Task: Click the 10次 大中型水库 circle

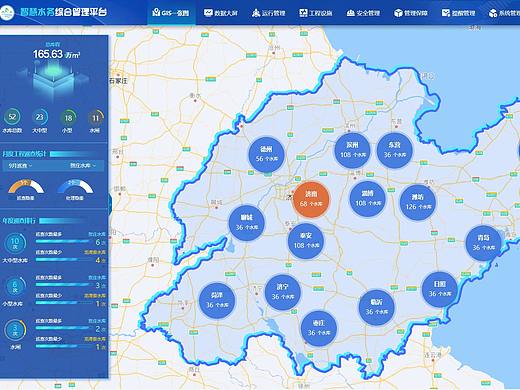Action: [x=15, y=243]
